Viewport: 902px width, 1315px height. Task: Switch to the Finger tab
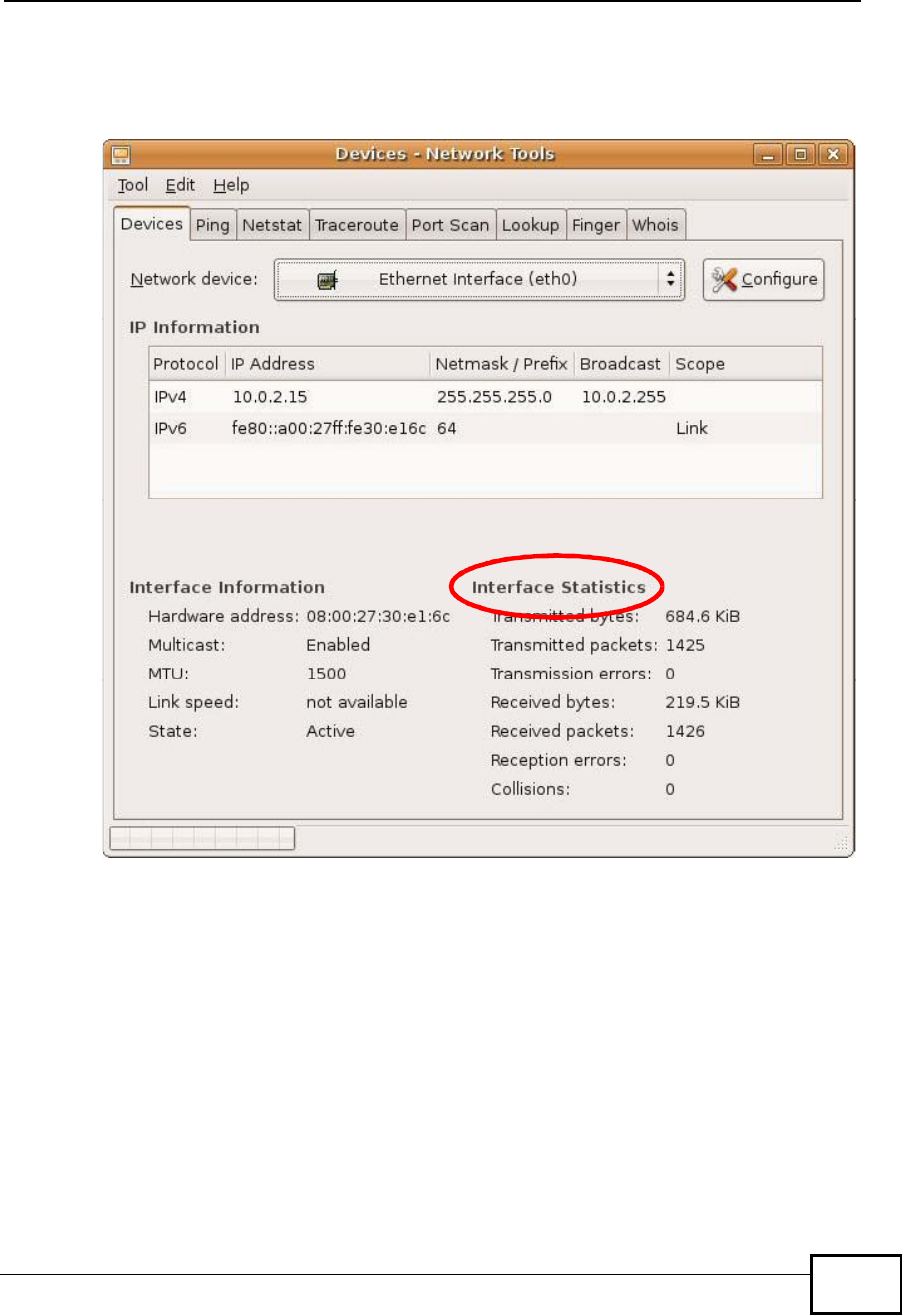pyautogui.click(x=596, y=225)
